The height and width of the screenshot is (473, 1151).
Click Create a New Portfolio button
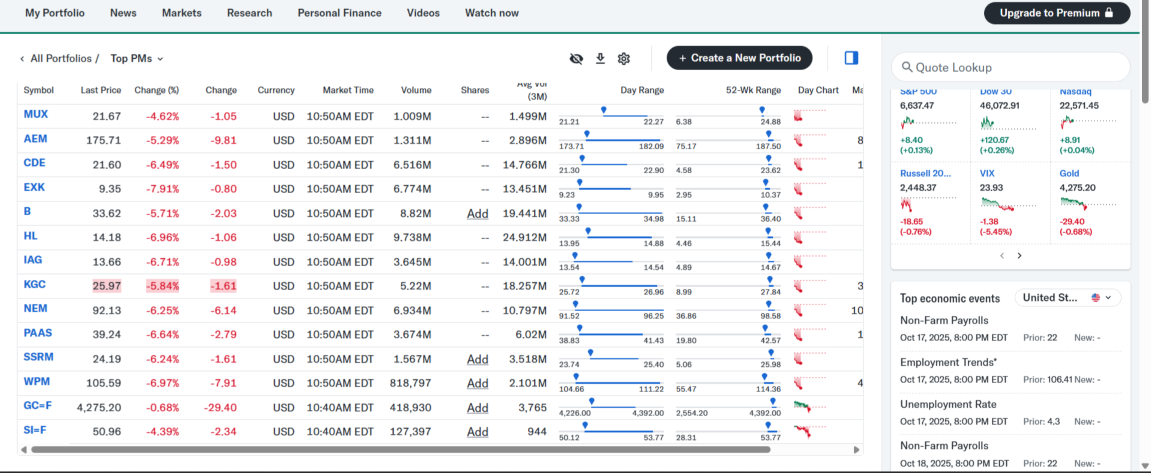coord(739,58)
